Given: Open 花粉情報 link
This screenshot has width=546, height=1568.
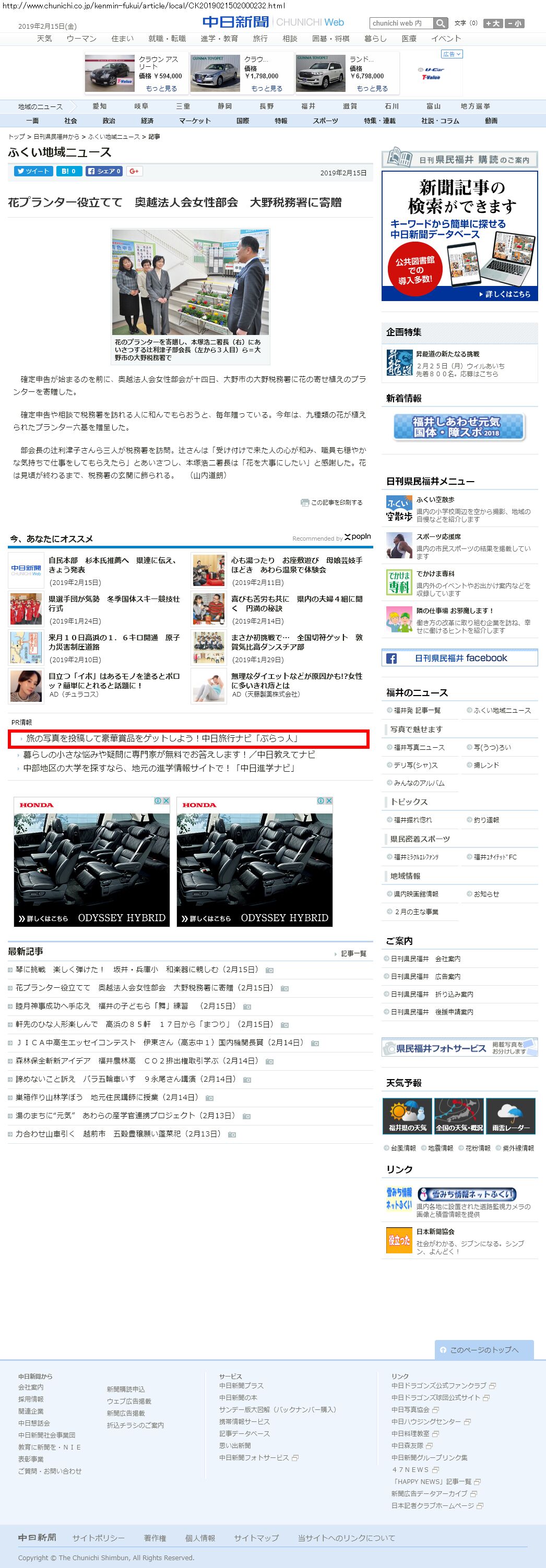Looking at the screenshot, I should click(478, 1148).
